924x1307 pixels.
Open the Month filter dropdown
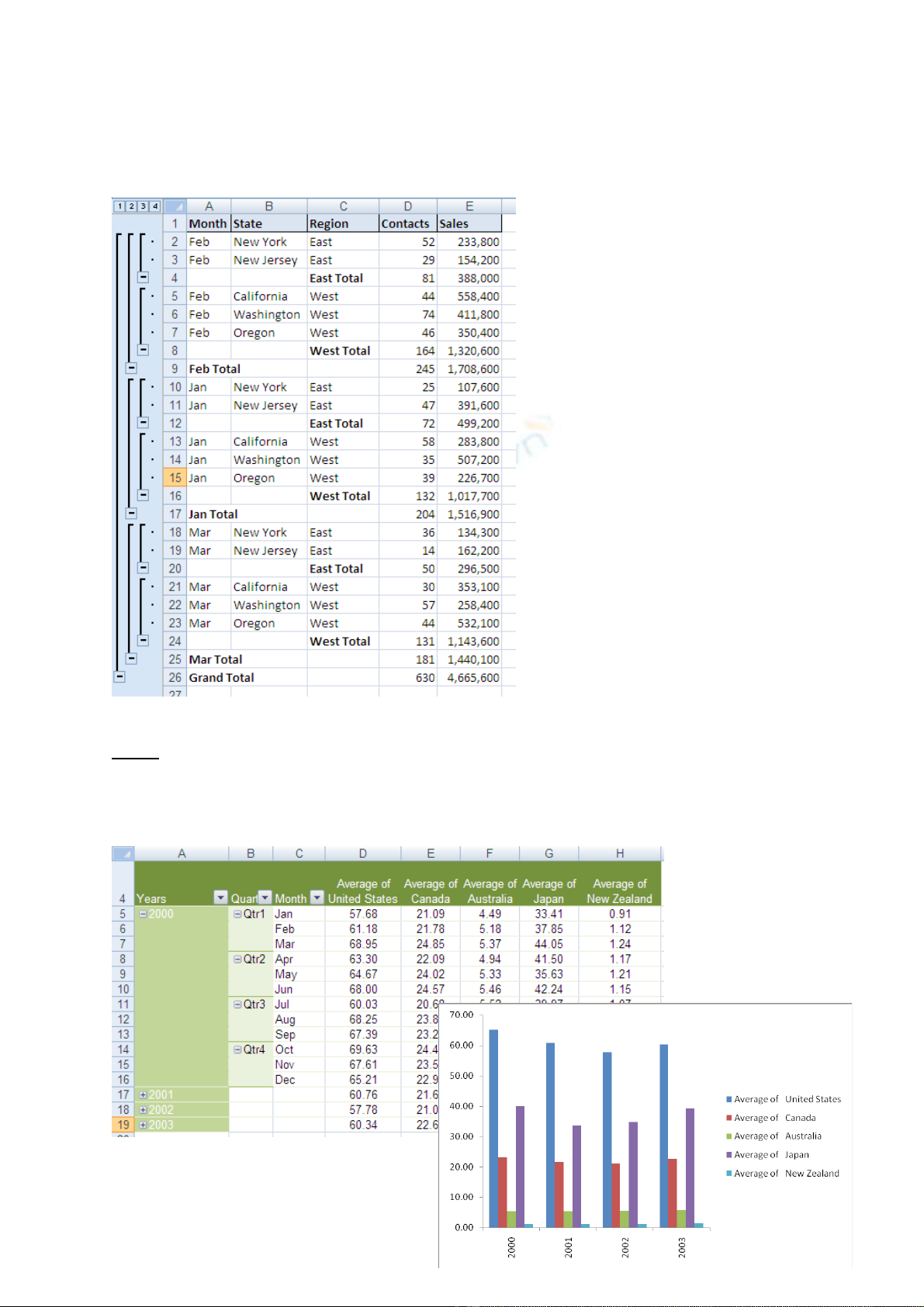point(317,898)
